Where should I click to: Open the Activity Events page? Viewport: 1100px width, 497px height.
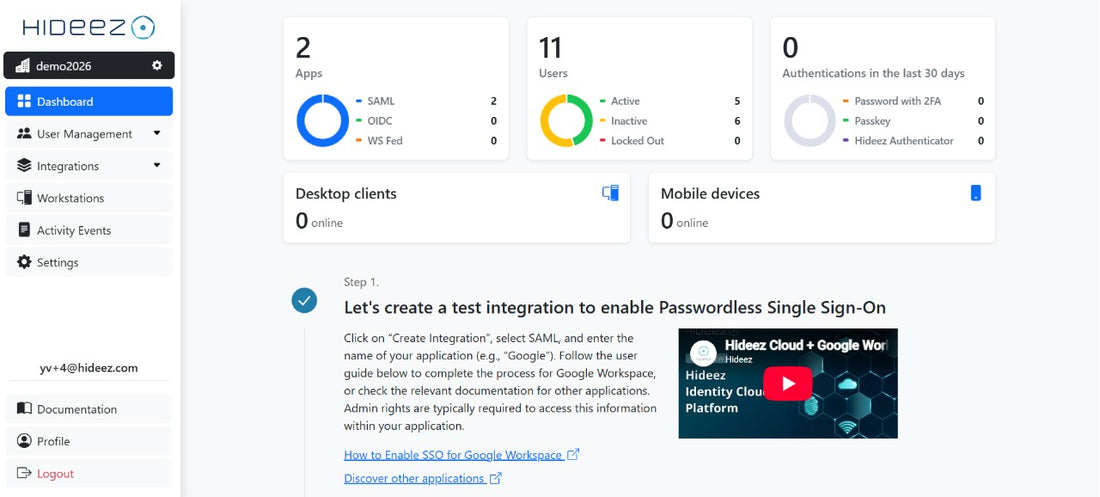pyautogui.click(x=89, y=230)
